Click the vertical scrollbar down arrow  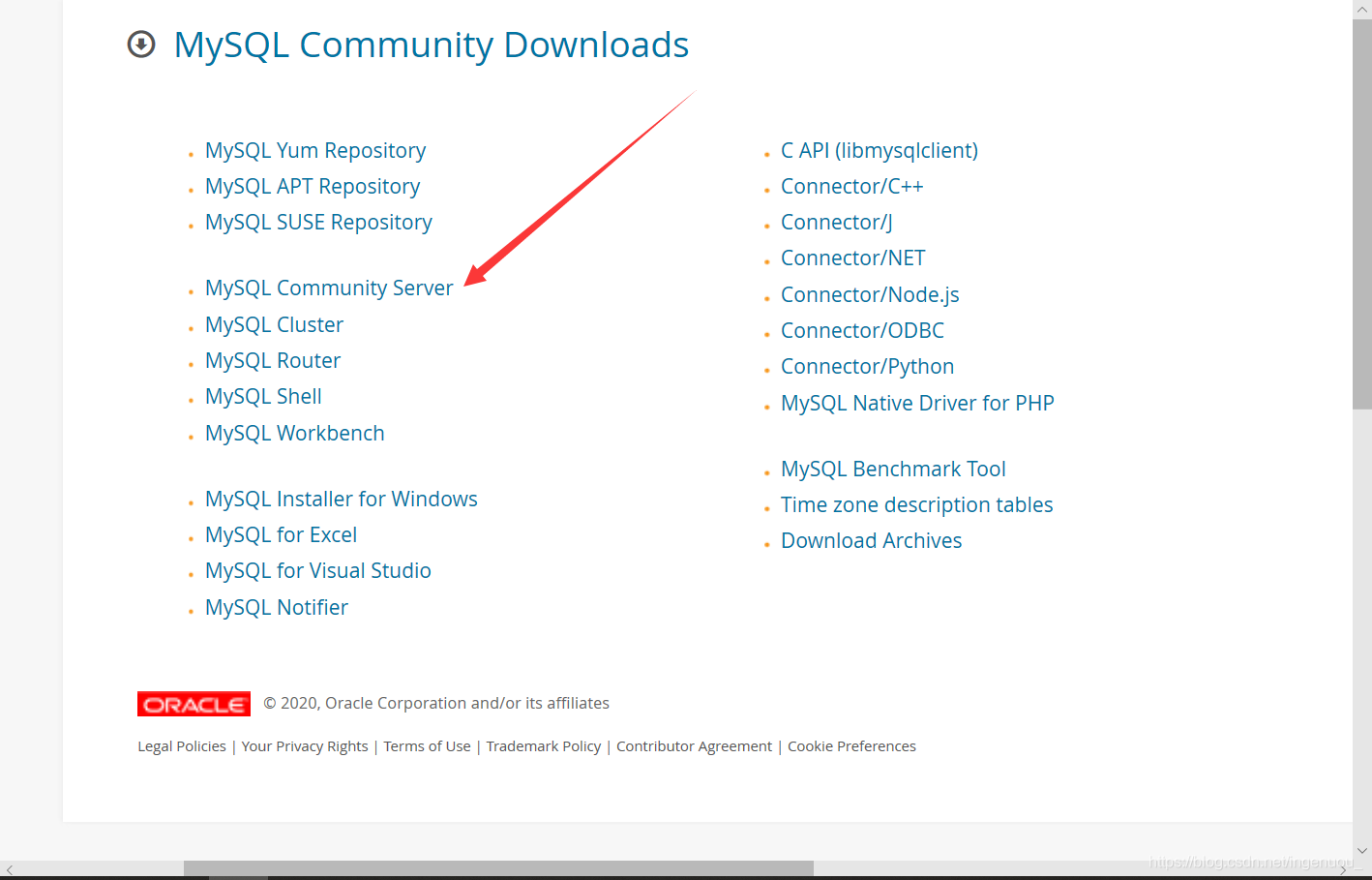(x=1362, y=851)
